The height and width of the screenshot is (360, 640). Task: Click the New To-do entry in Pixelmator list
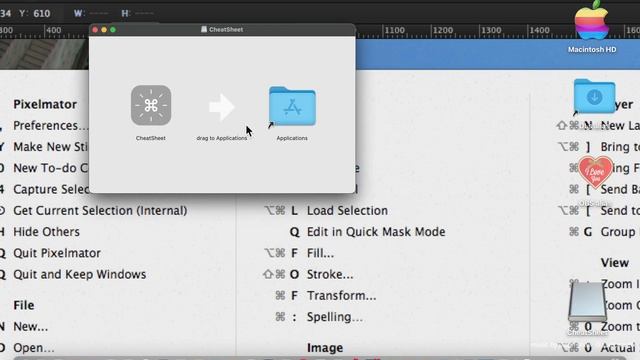pyautogui.click(x=51, y=168)
